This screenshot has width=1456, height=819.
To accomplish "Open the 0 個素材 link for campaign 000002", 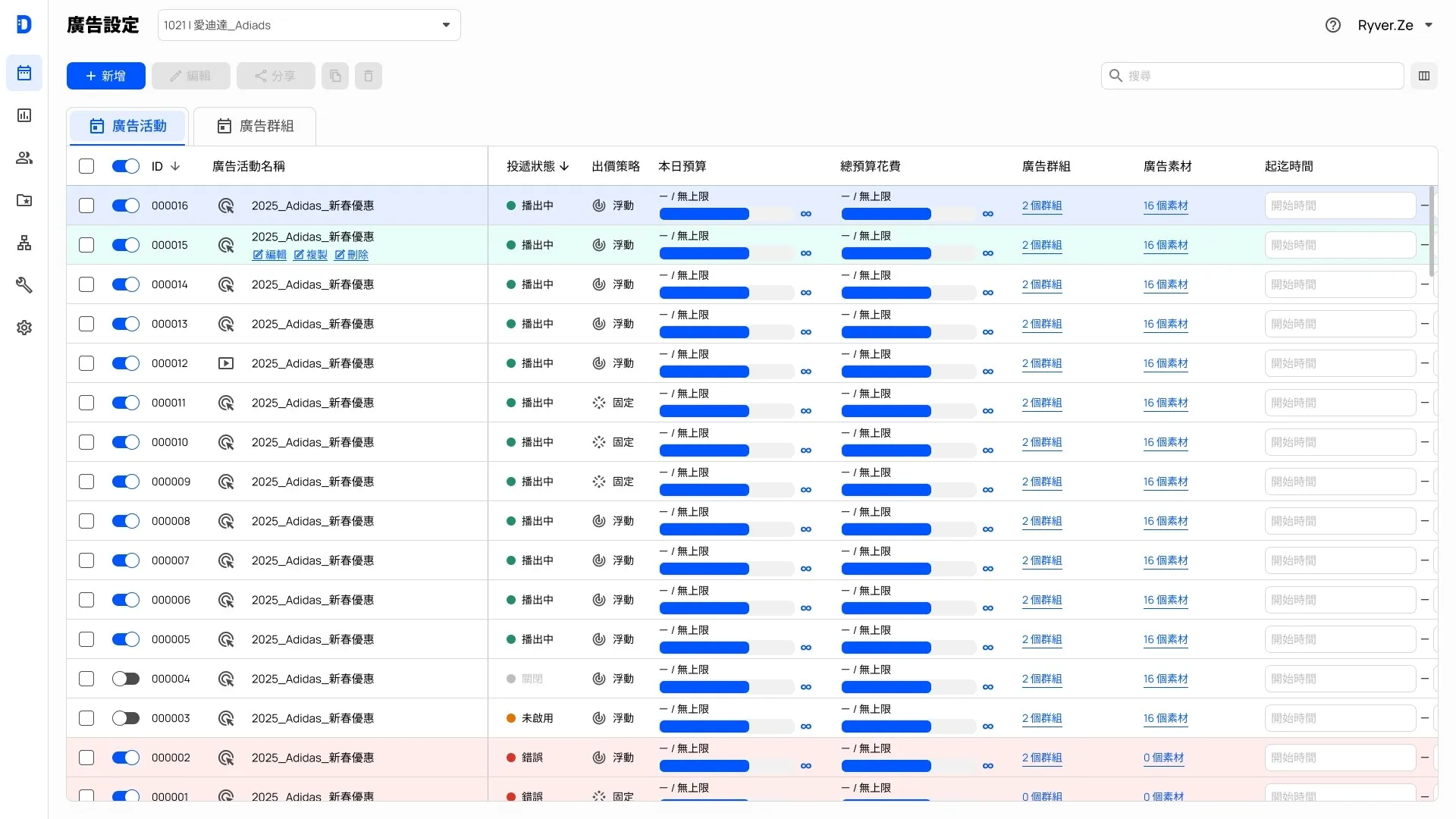I will click(x=1163, y=758).
